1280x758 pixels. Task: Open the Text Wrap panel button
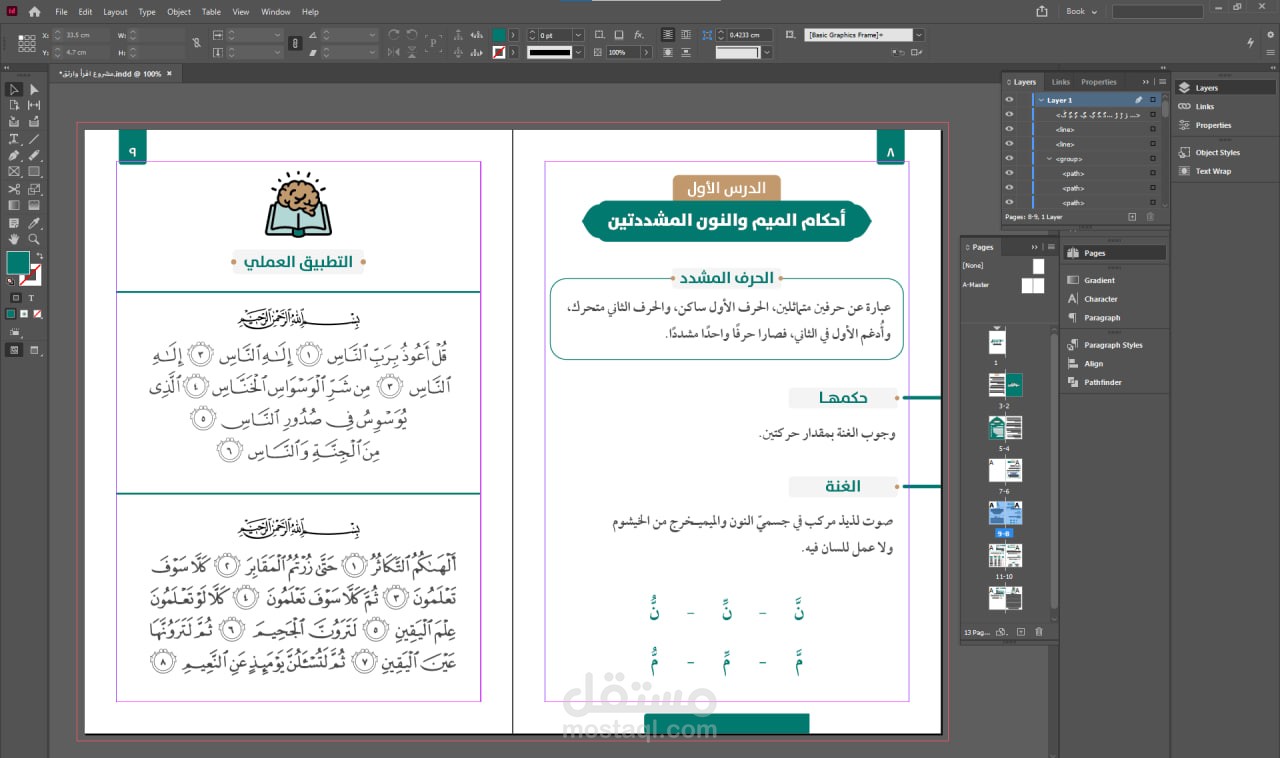[x=1212, y=171]
